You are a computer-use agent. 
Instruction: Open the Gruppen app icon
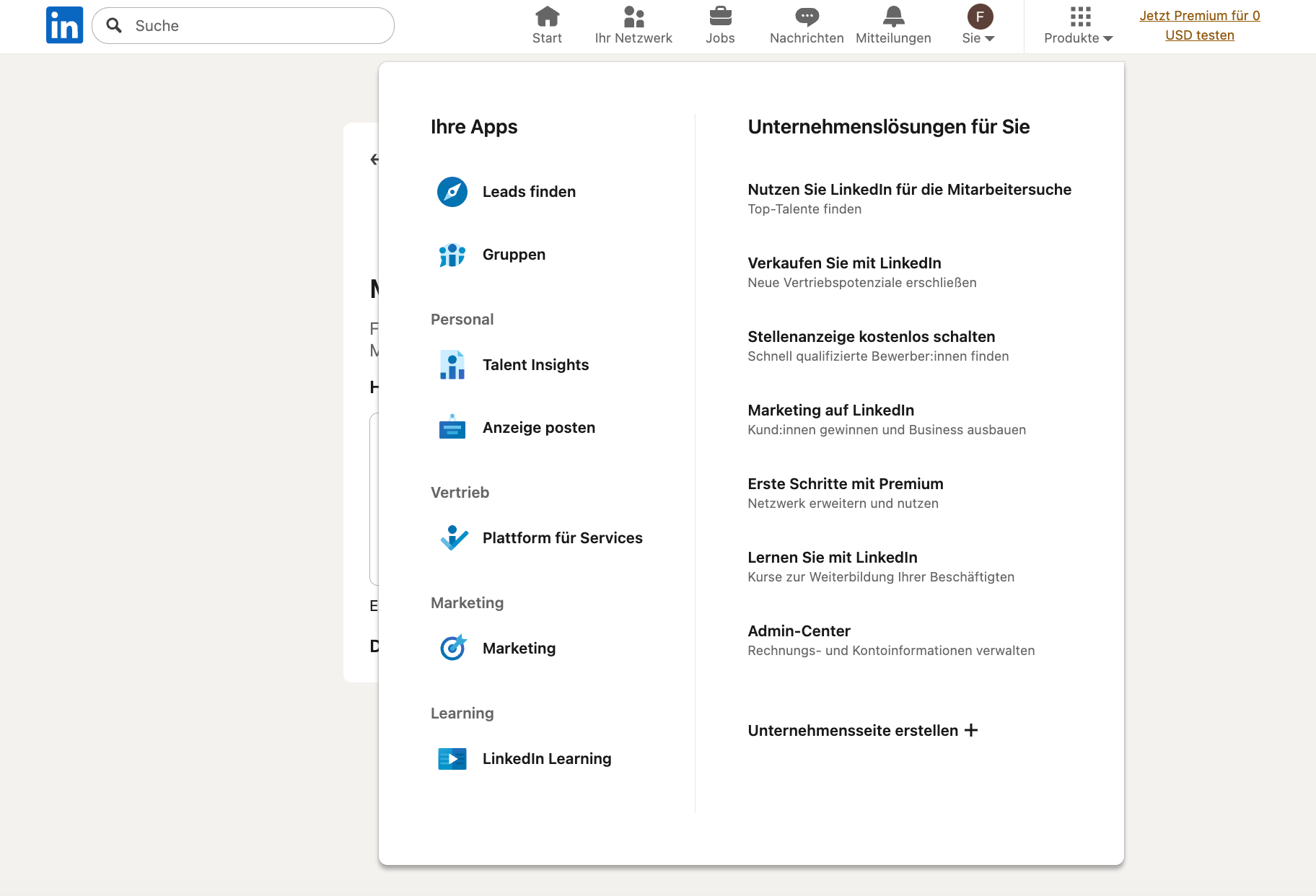tap(452, 255)
